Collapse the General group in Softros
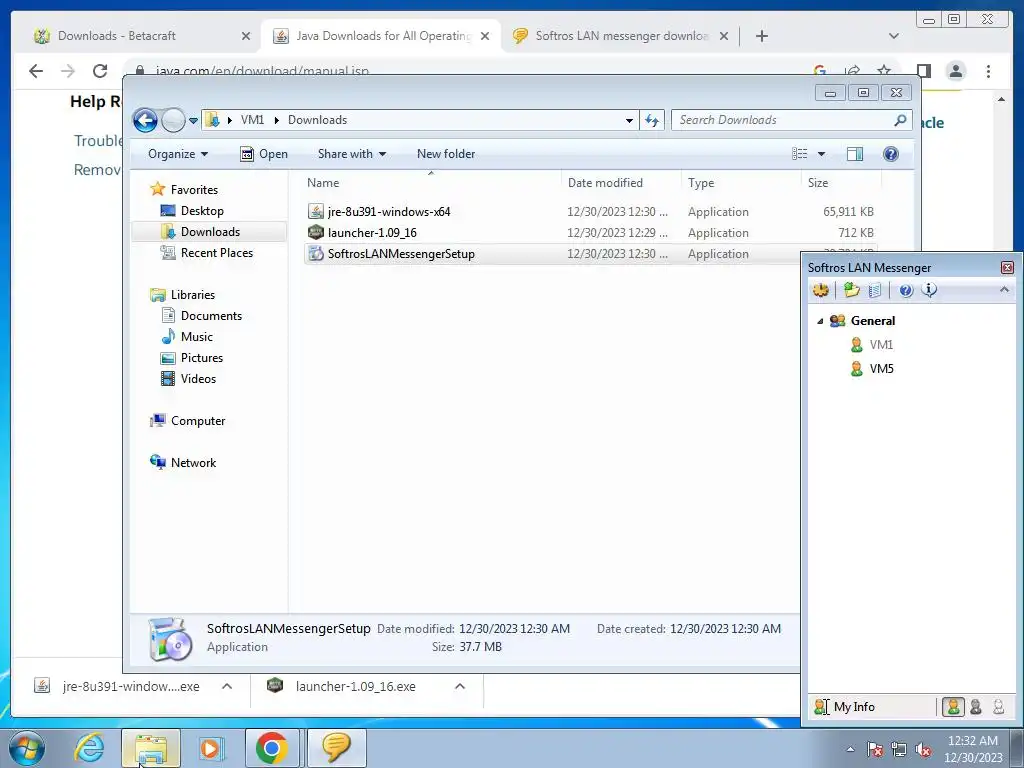 (x=820, y=321)
